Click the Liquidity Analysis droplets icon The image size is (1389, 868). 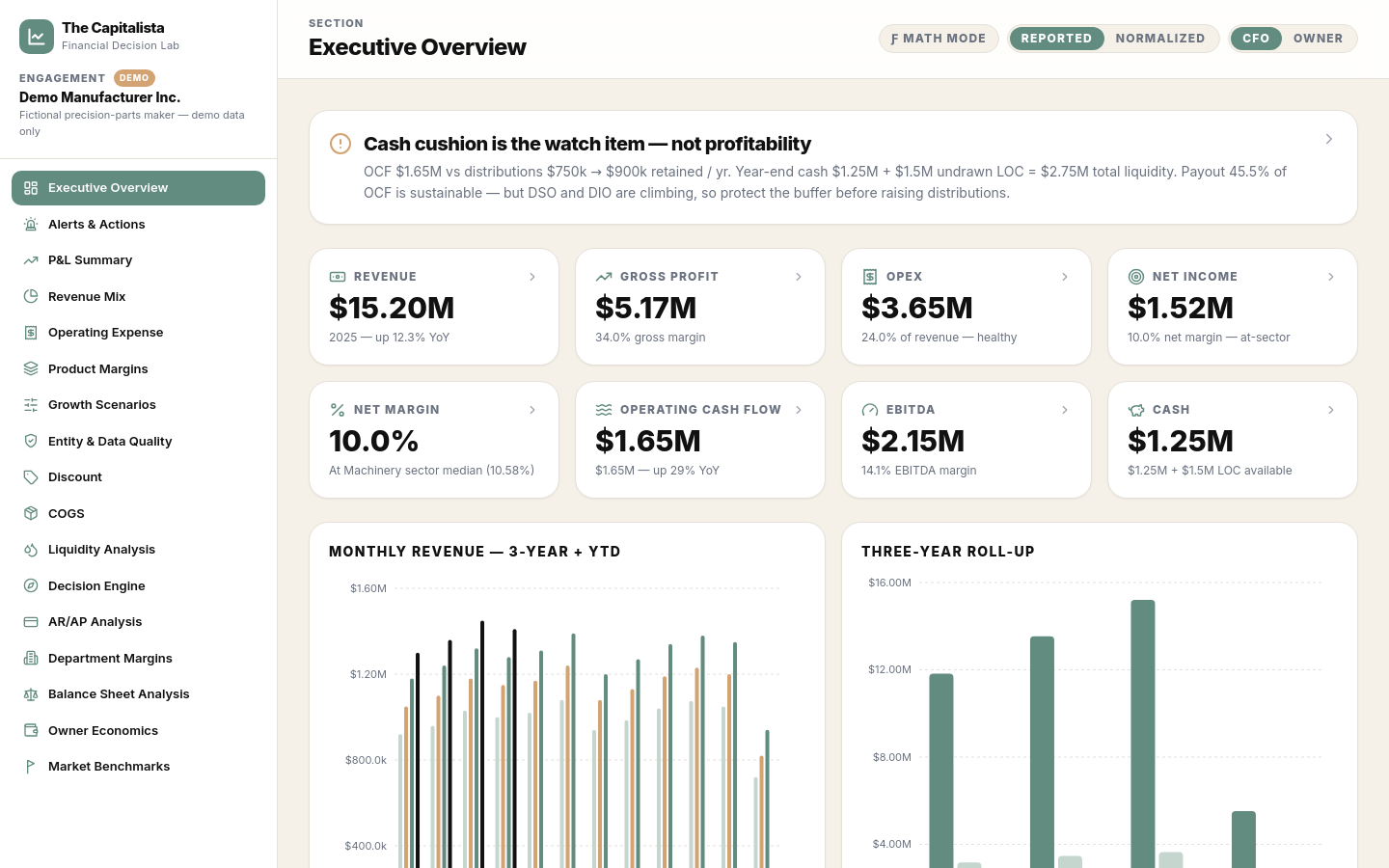point(31,550)
